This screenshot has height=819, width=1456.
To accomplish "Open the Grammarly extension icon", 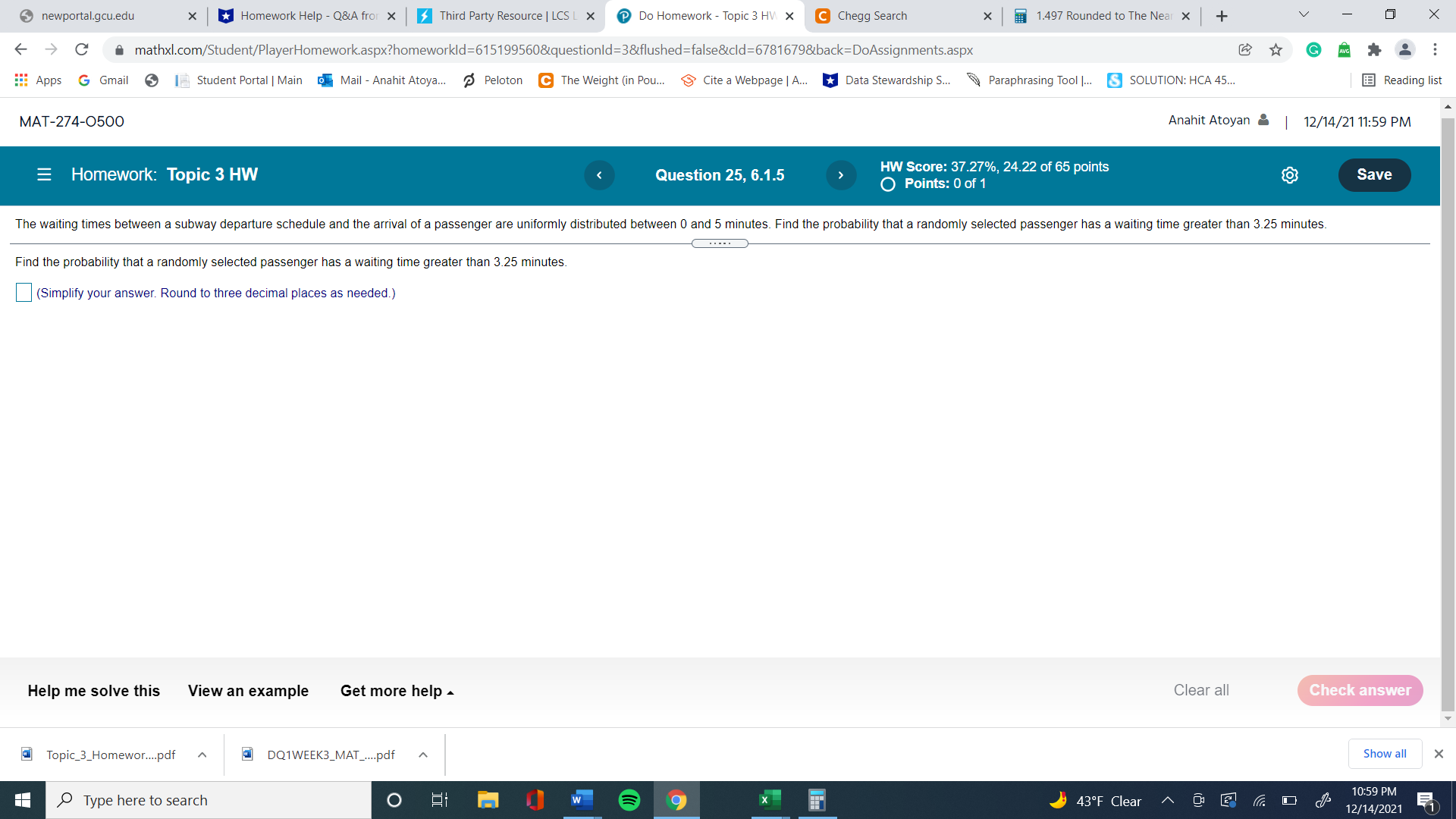I will pos(1313,49).
